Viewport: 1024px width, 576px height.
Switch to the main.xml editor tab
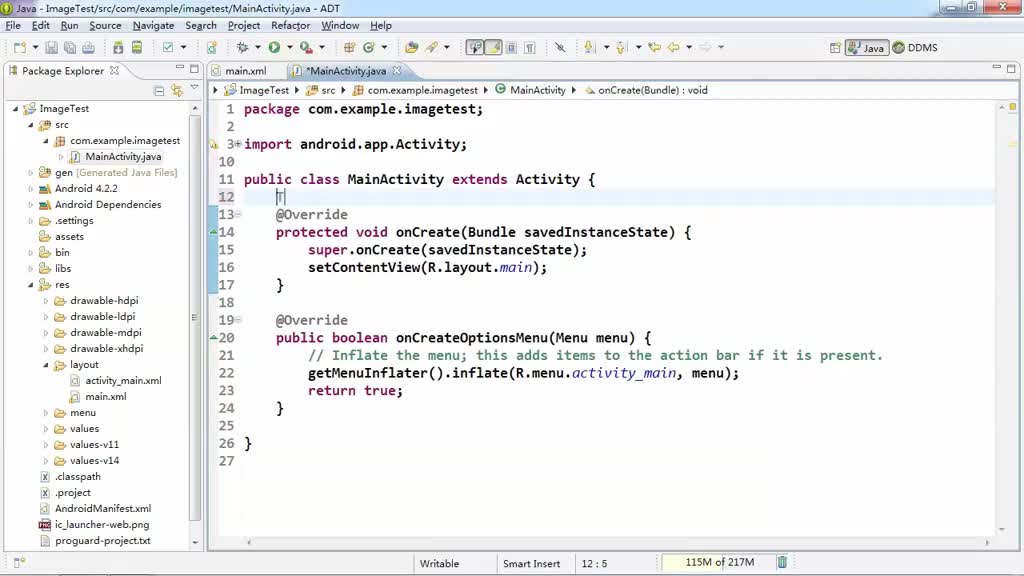[x=246, y=71]
